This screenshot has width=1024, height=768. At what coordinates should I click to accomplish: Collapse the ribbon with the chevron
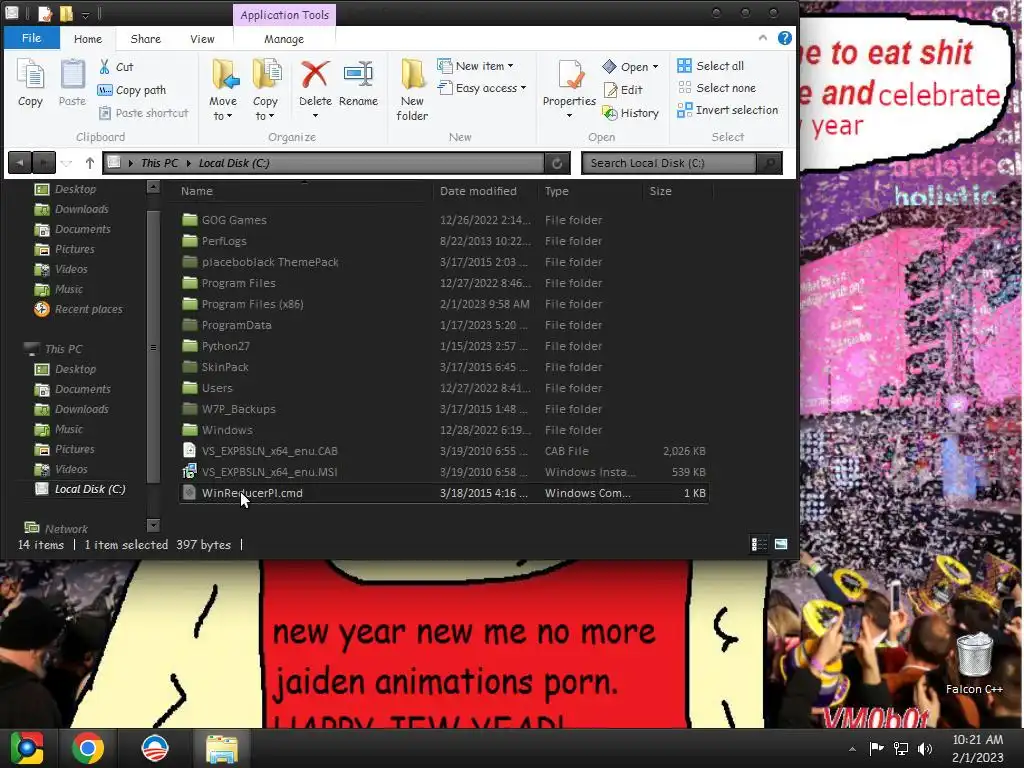click(x=763, y=38)
